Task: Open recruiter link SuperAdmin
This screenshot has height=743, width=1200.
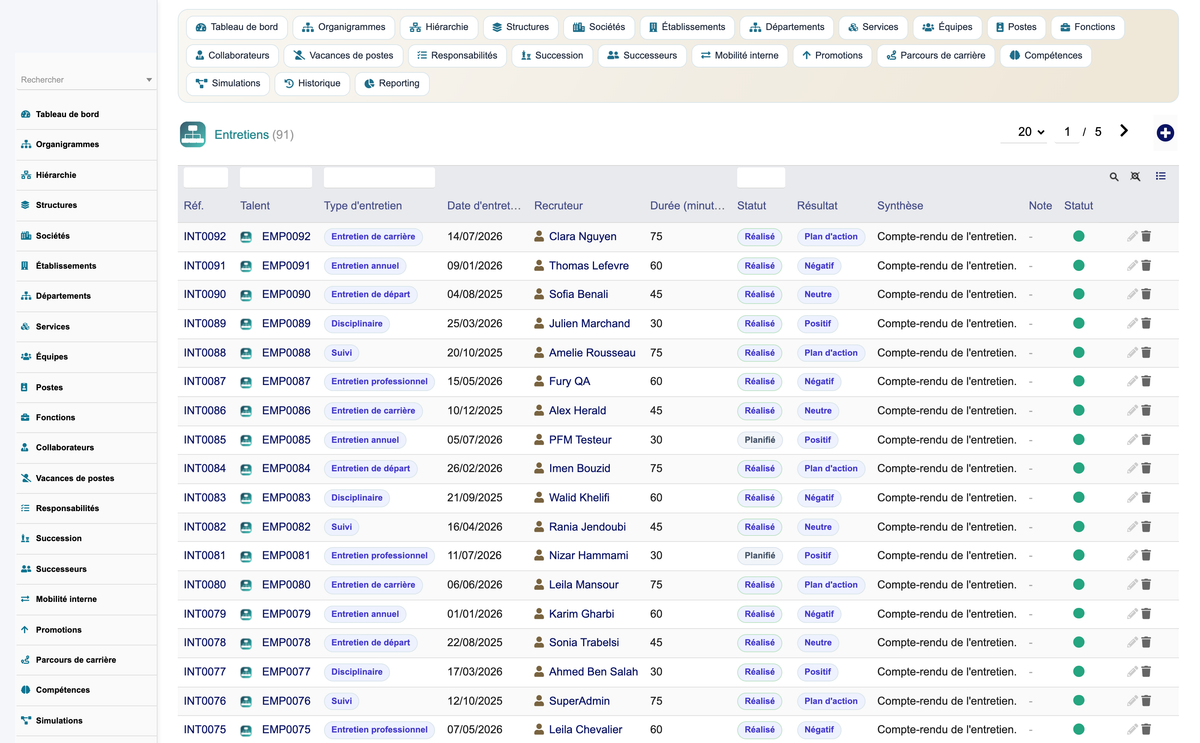Action: point(579,701)
